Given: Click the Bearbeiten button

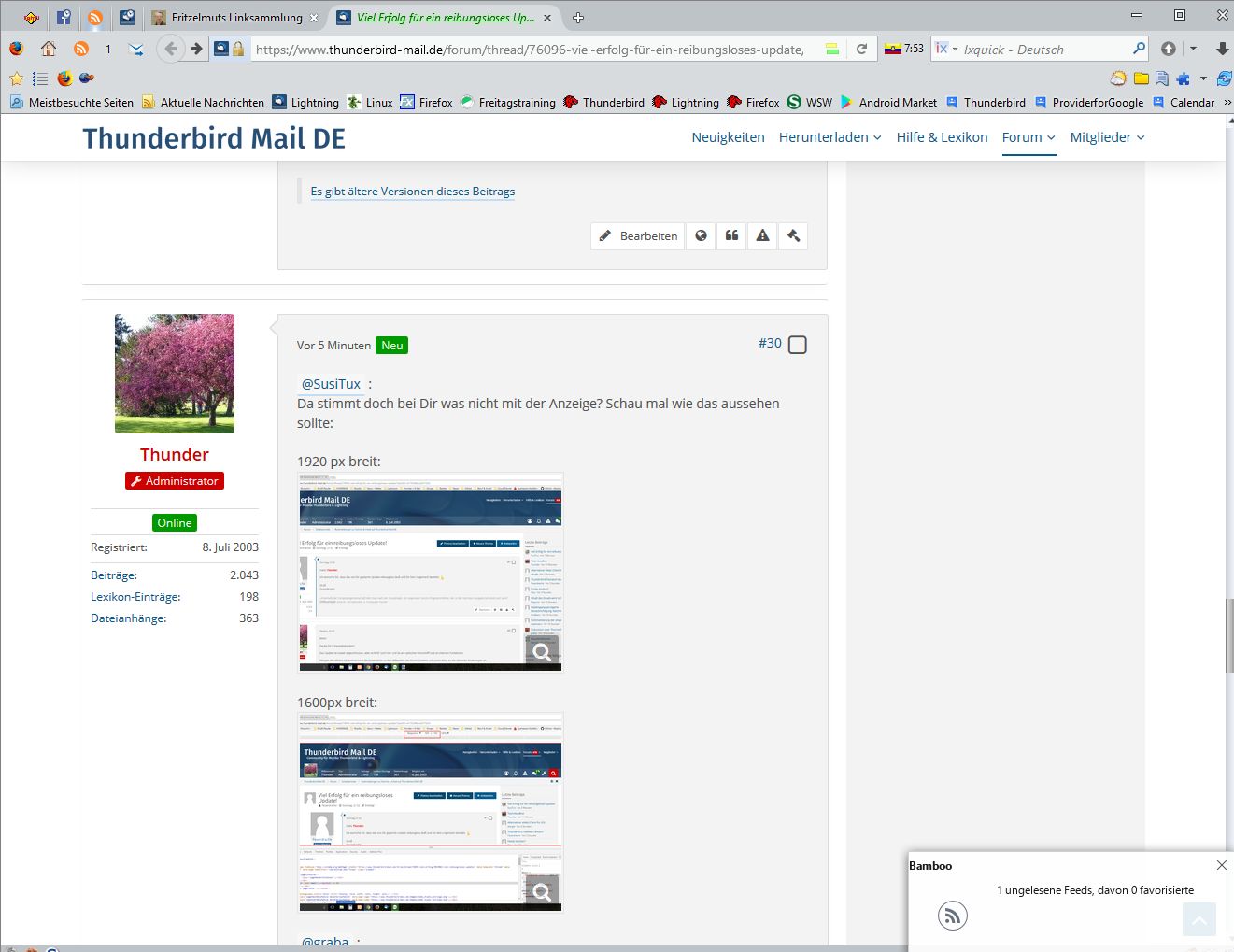Looking at the screenshot, I should pos(638,235).
